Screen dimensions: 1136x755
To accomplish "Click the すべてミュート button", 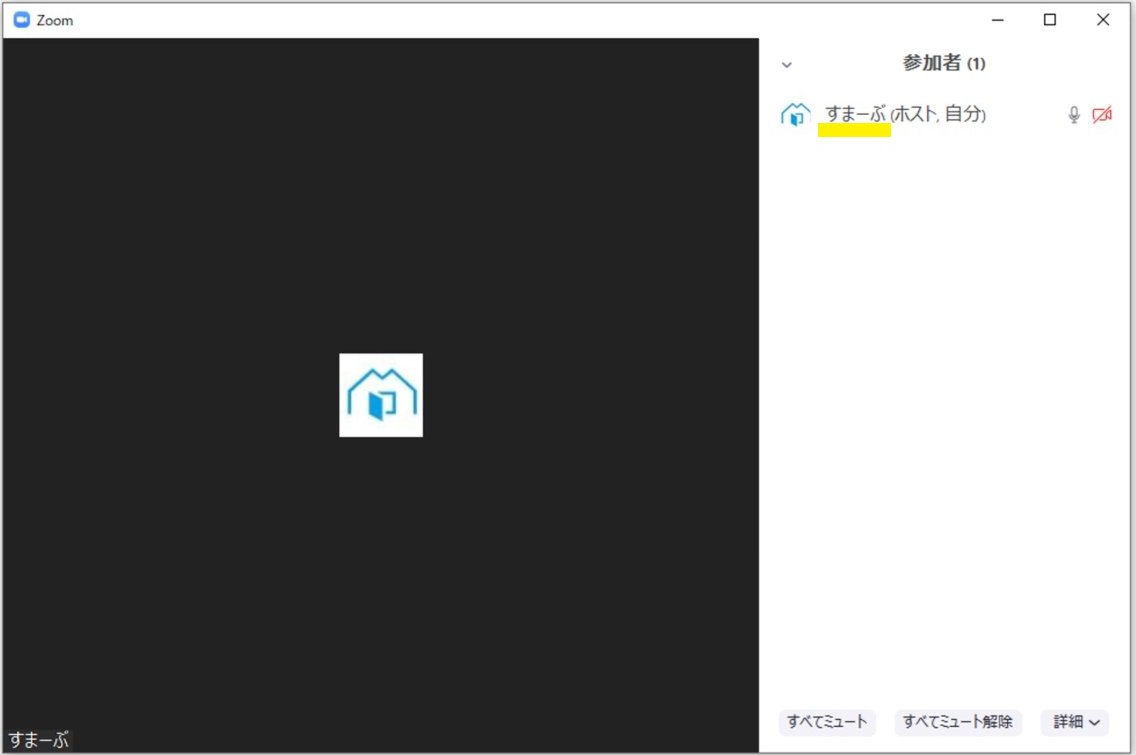I will (x=827, y=722).
